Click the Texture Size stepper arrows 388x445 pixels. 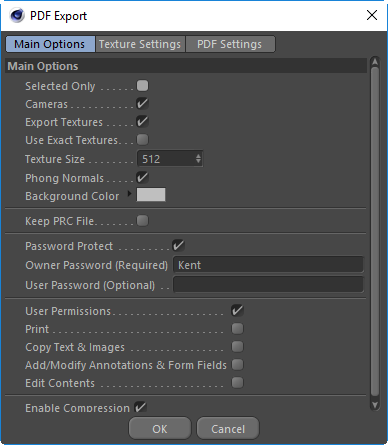(198, 159)
